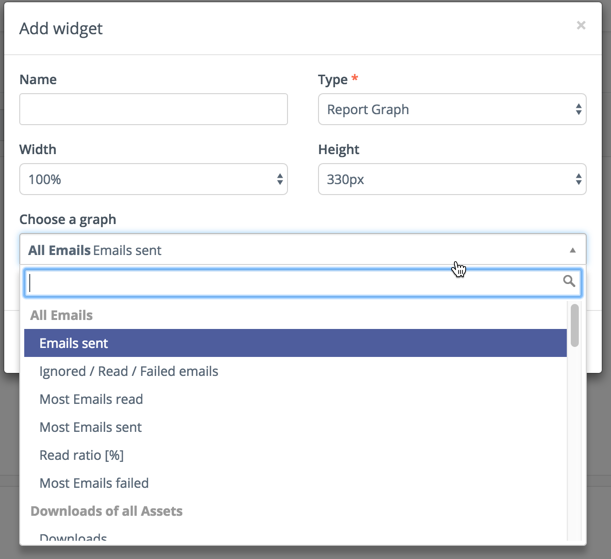Select Ignored / Read / Failed emails

click(129, 371)
